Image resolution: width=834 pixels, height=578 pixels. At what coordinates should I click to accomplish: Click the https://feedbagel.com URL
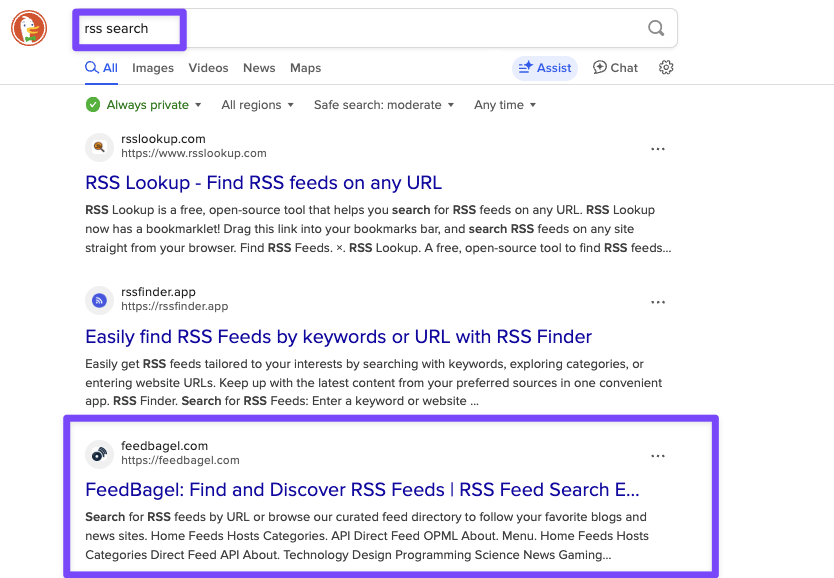click(x=180, y=460)
